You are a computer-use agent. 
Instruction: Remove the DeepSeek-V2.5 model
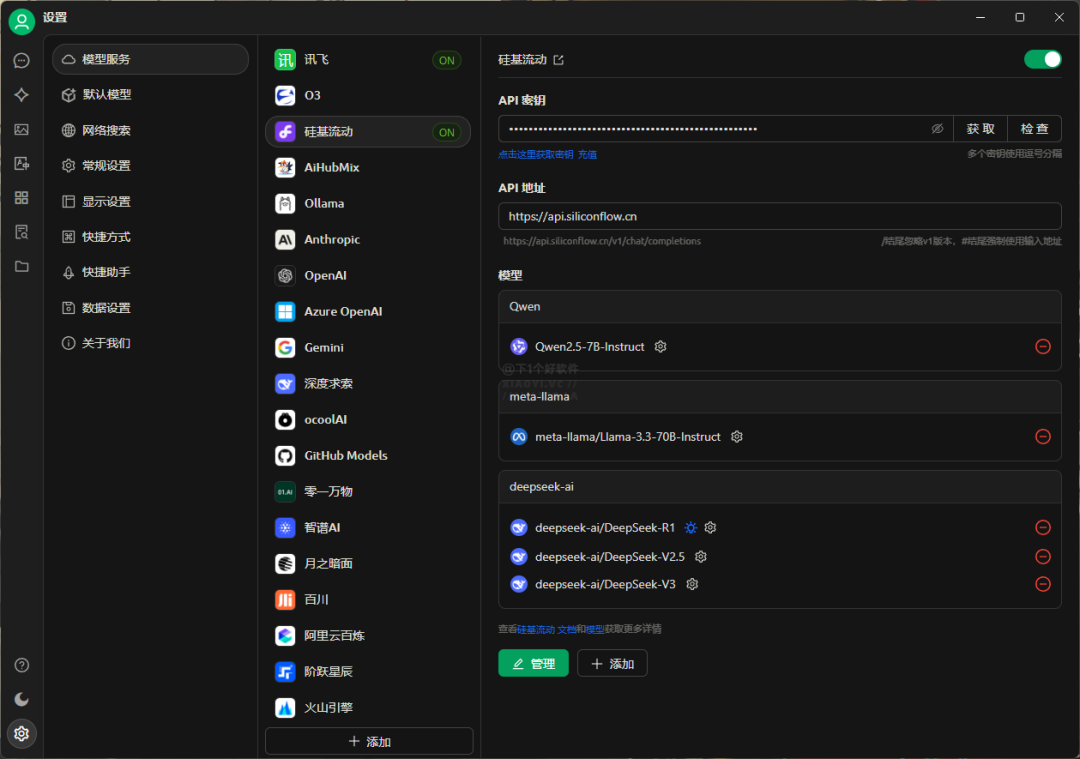[1043, 557]
